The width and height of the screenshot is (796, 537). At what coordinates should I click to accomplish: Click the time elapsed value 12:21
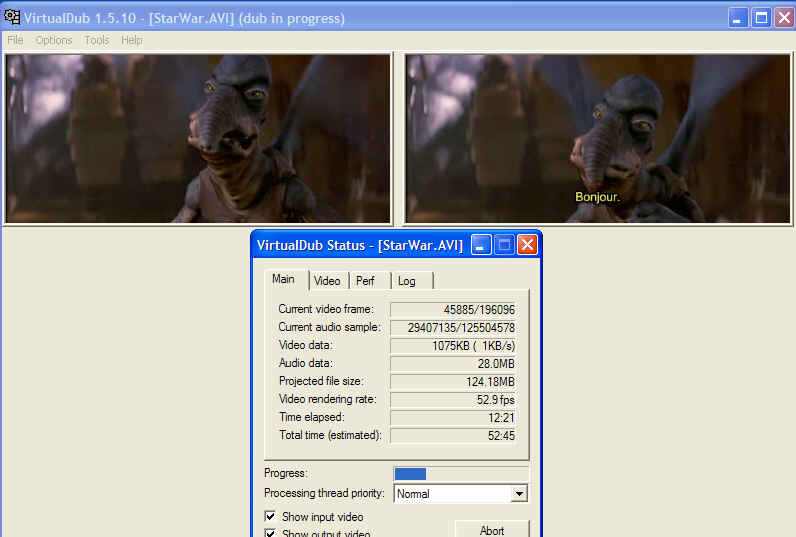(453, 418)
